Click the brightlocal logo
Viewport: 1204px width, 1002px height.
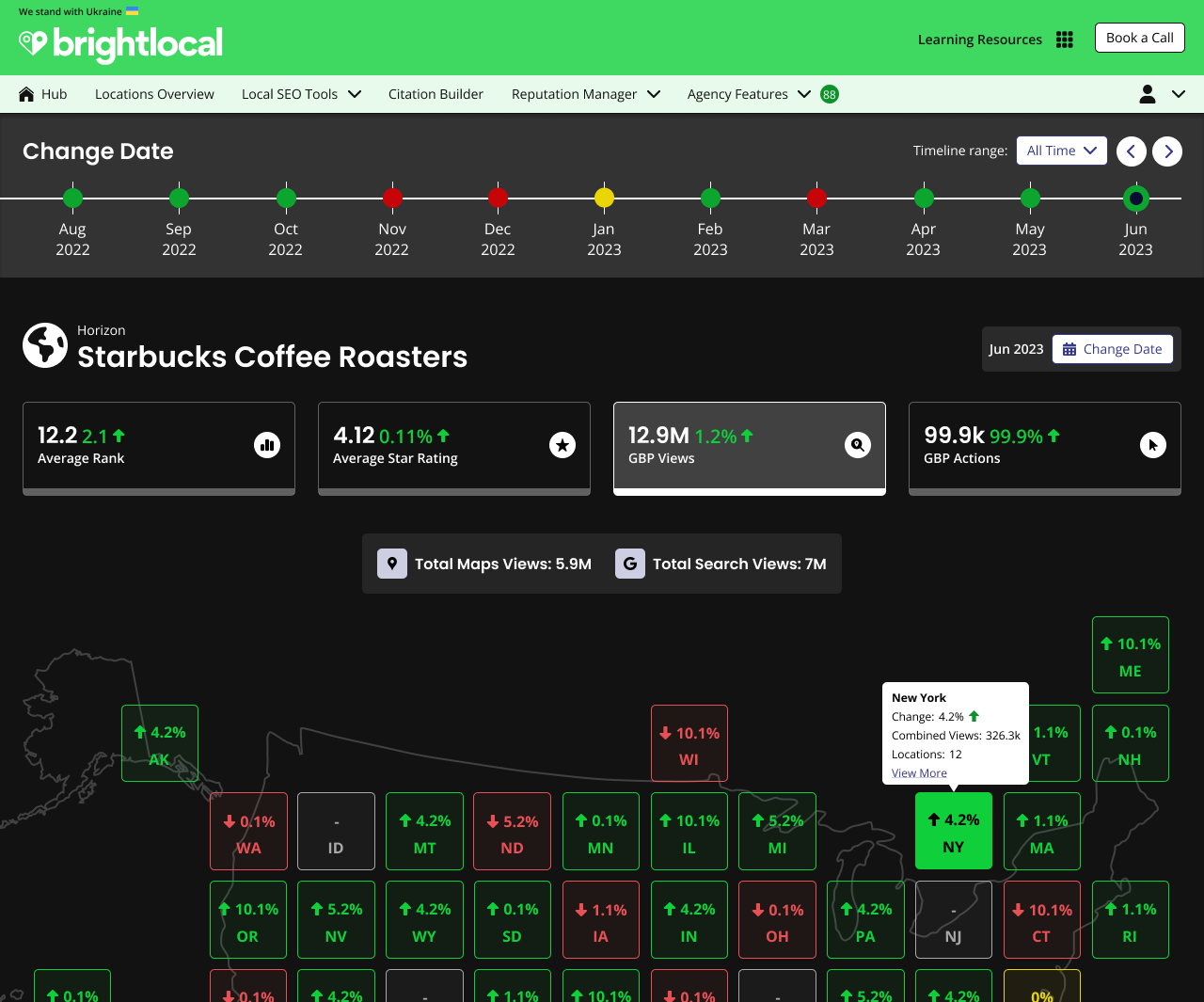pyautogui.click(x=120, y=43)
